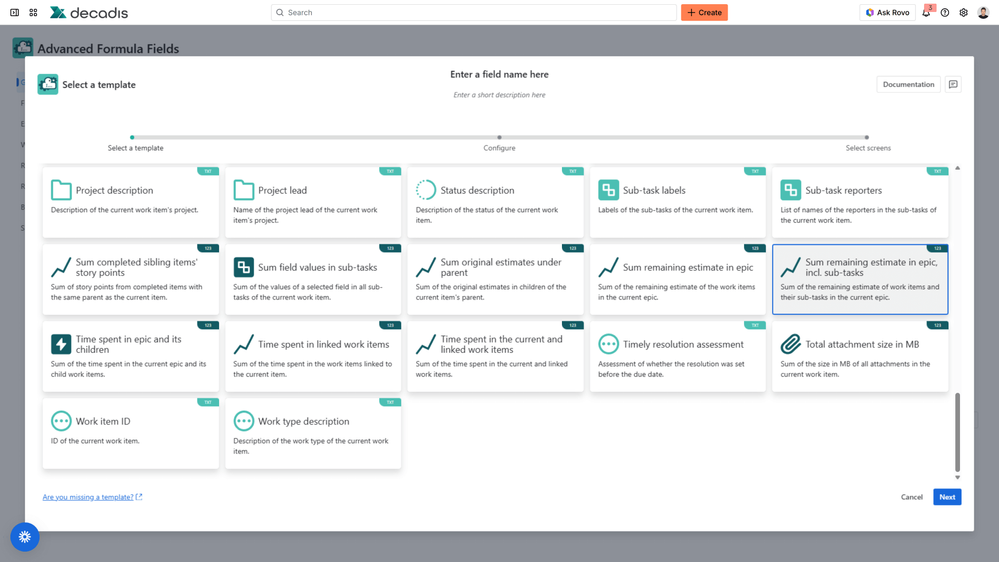Click the Time spent in current and linked icon

pyautogui.click(x=426, y=344)
